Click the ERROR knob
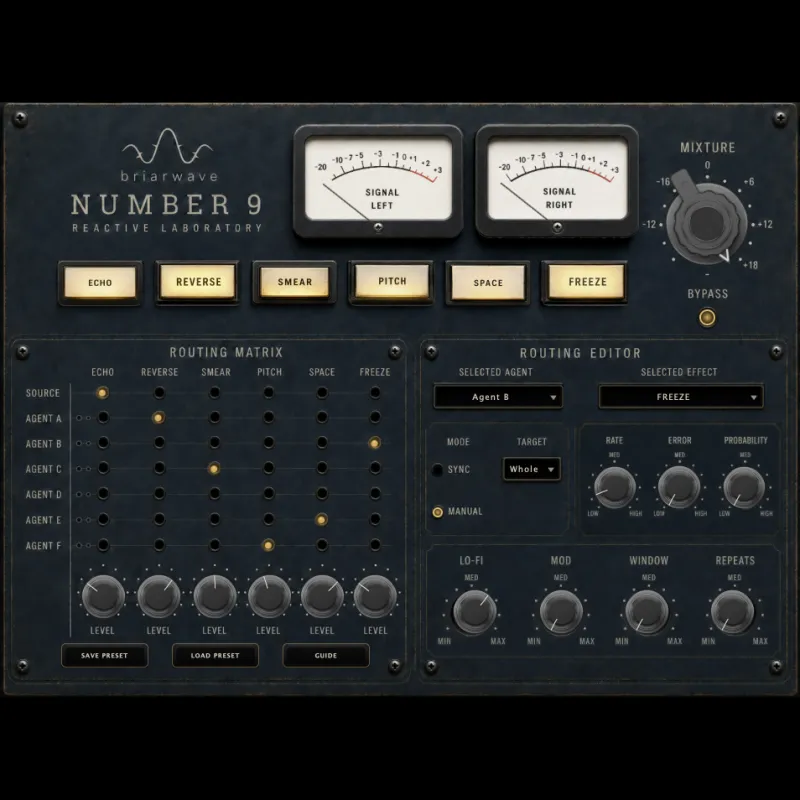Screen dimensions: 800x800 679,487
